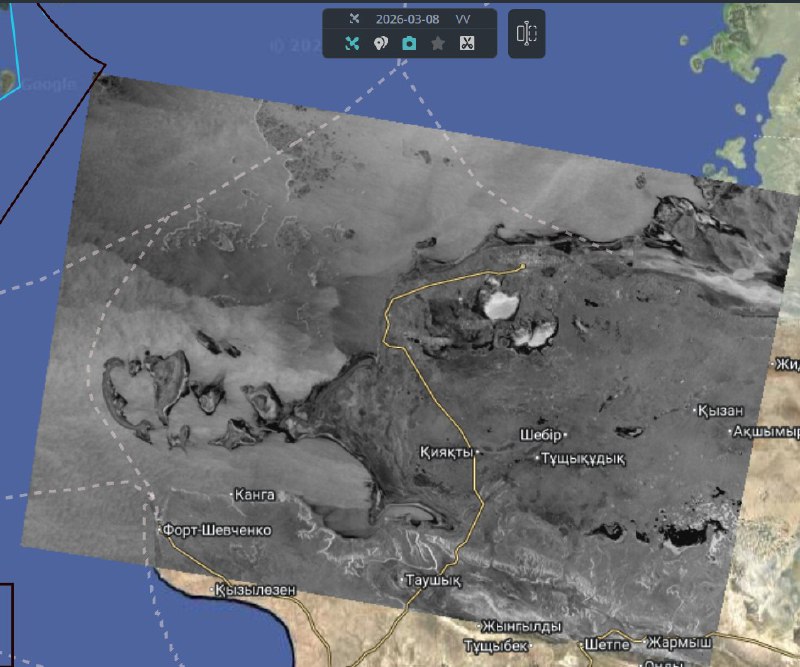Click the Форт-Шевченко city label
The height and width of the screenshot is (667, 800).
(216, 530)
